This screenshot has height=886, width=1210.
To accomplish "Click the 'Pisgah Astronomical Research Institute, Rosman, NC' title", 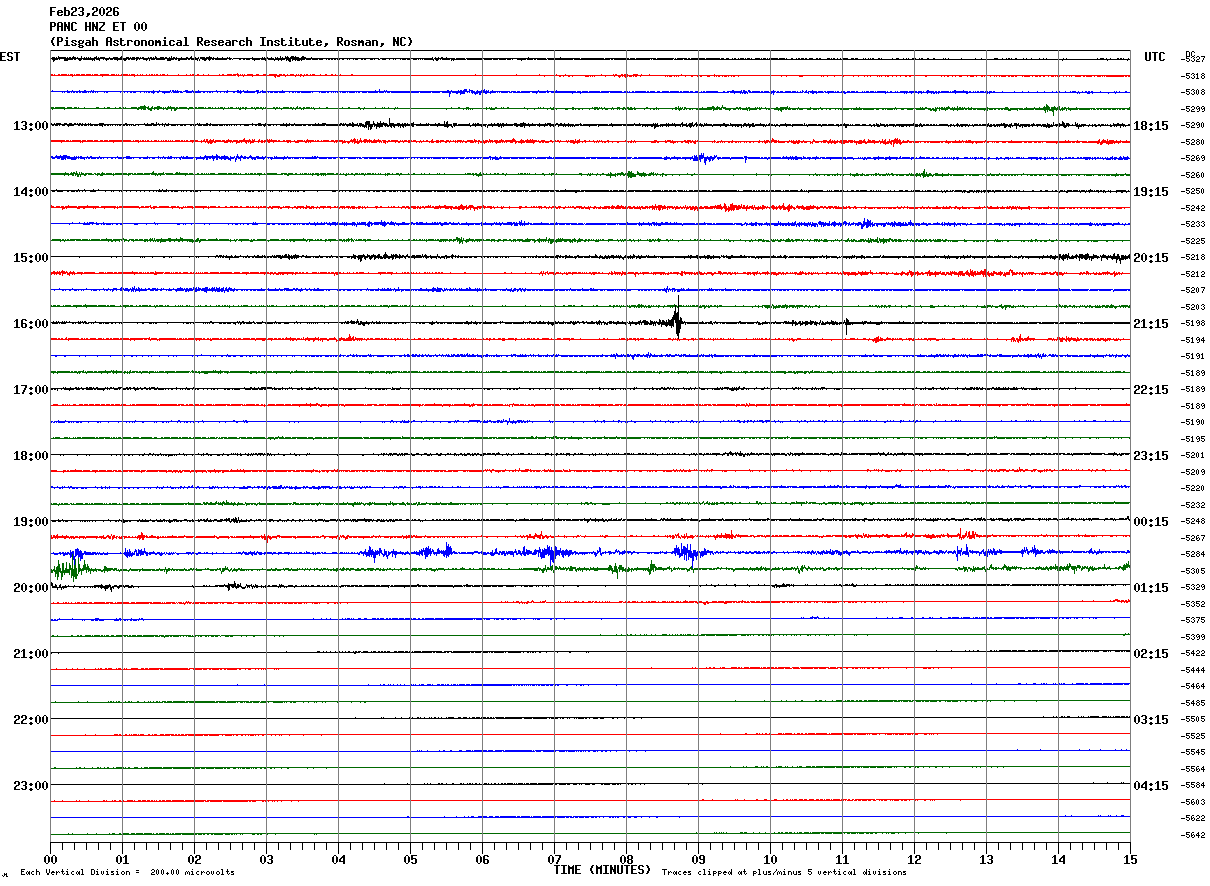I will tap(231, 42).
